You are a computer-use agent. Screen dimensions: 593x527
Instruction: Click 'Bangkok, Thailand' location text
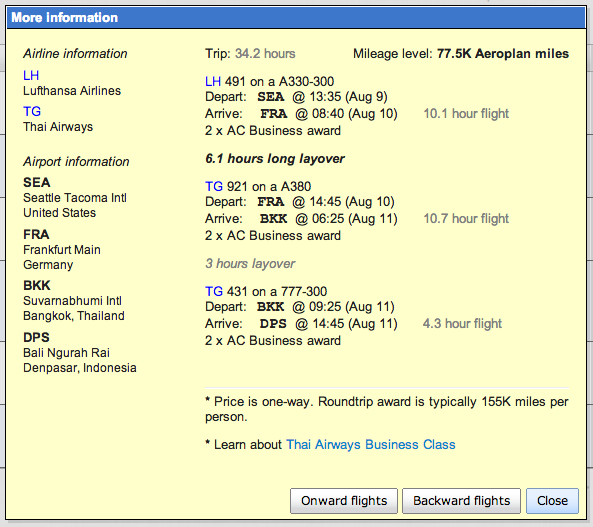pos(74,316)
